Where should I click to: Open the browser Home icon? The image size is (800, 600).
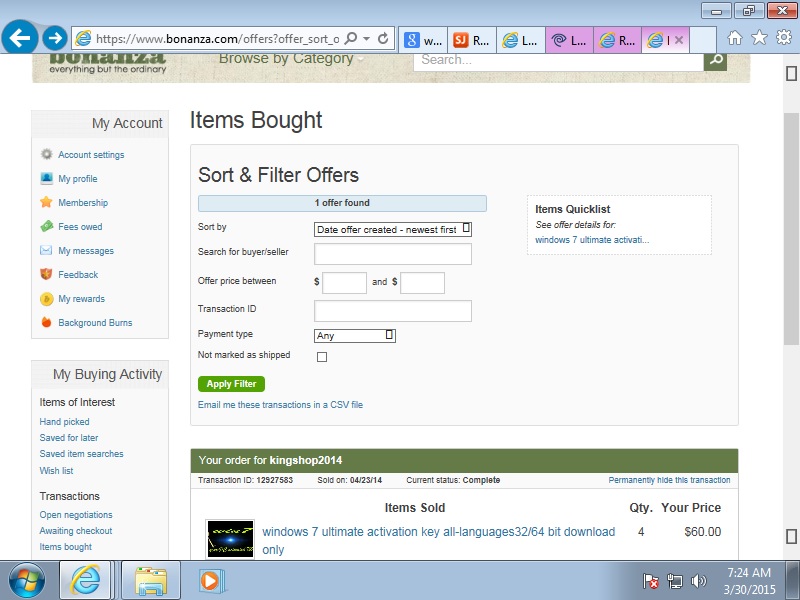(735, 38)
